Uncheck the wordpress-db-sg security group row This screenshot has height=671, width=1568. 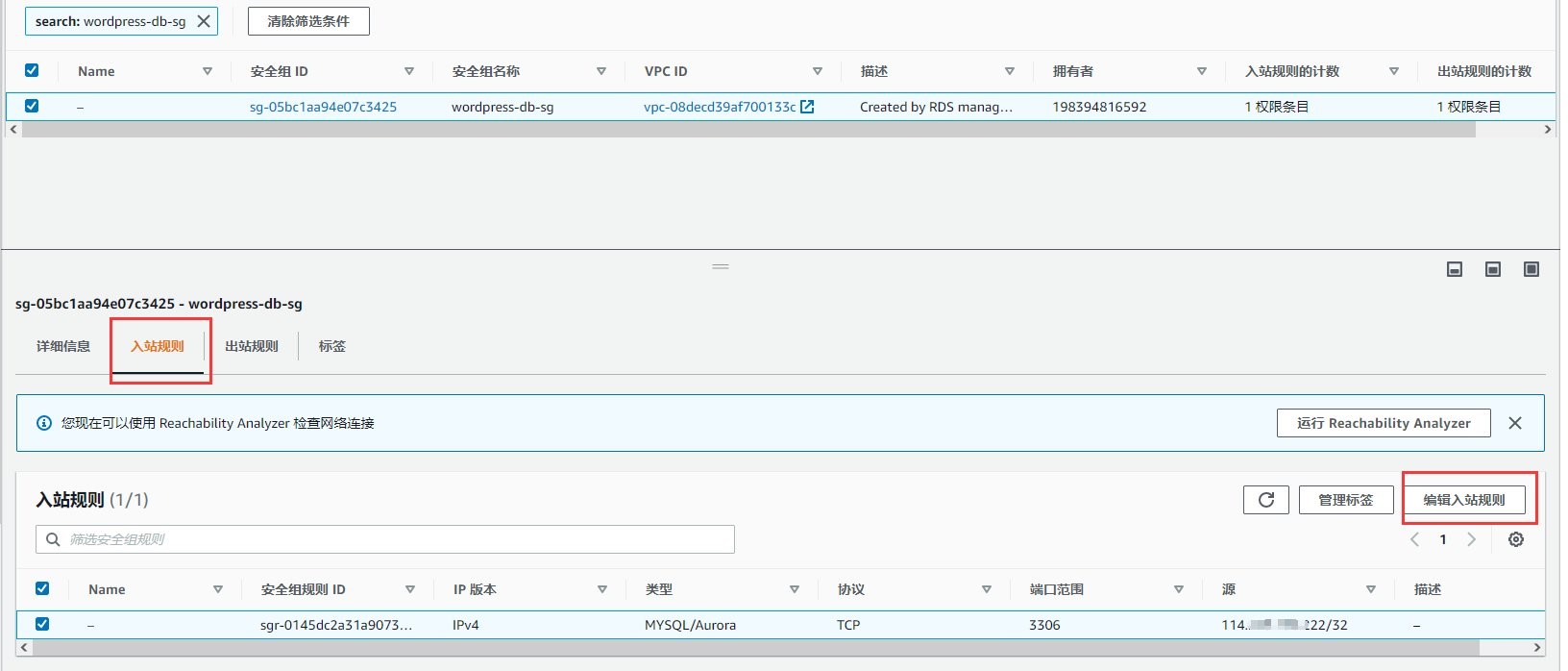point(32,106)
